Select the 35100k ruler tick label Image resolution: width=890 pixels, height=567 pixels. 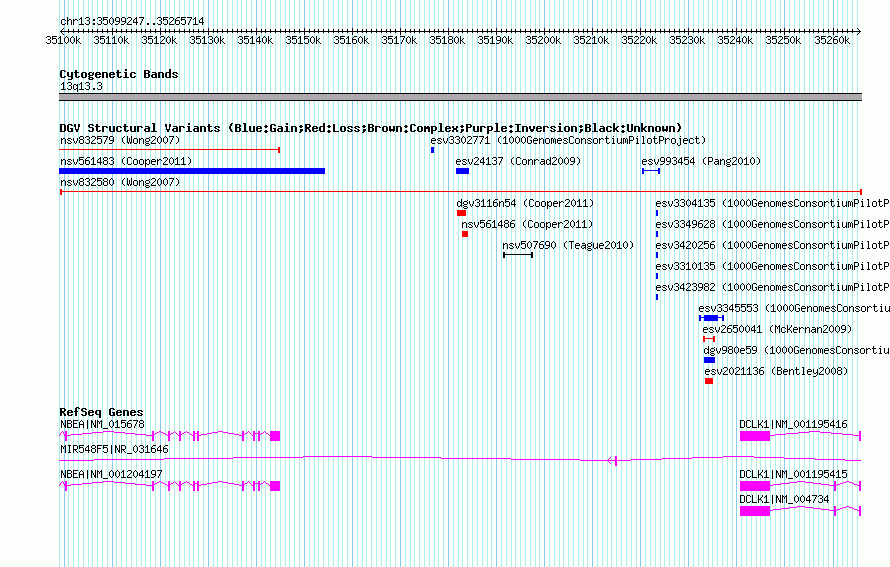pyautogui.click(x=63, y=40)
